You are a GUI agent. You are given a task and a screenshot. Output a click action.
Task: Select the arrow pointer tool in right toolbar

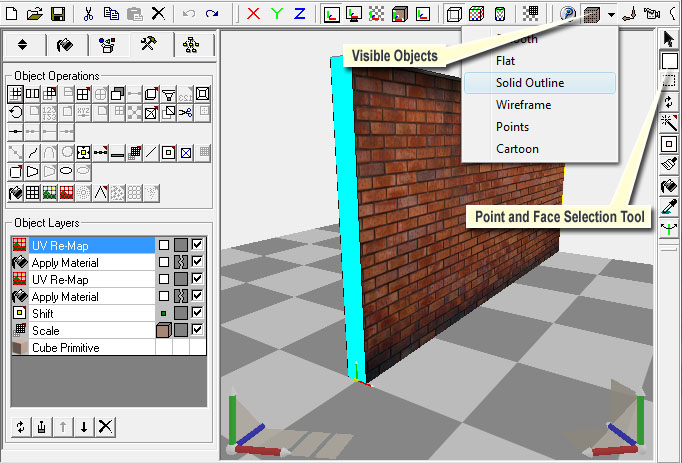(670, 40)
